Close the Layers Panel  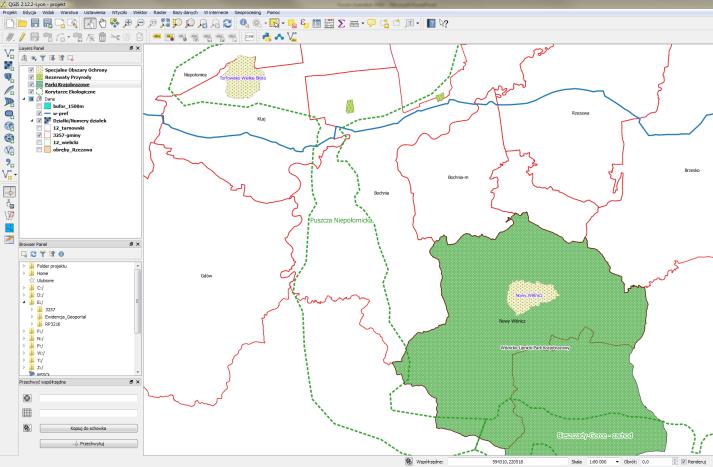(138, 48)
